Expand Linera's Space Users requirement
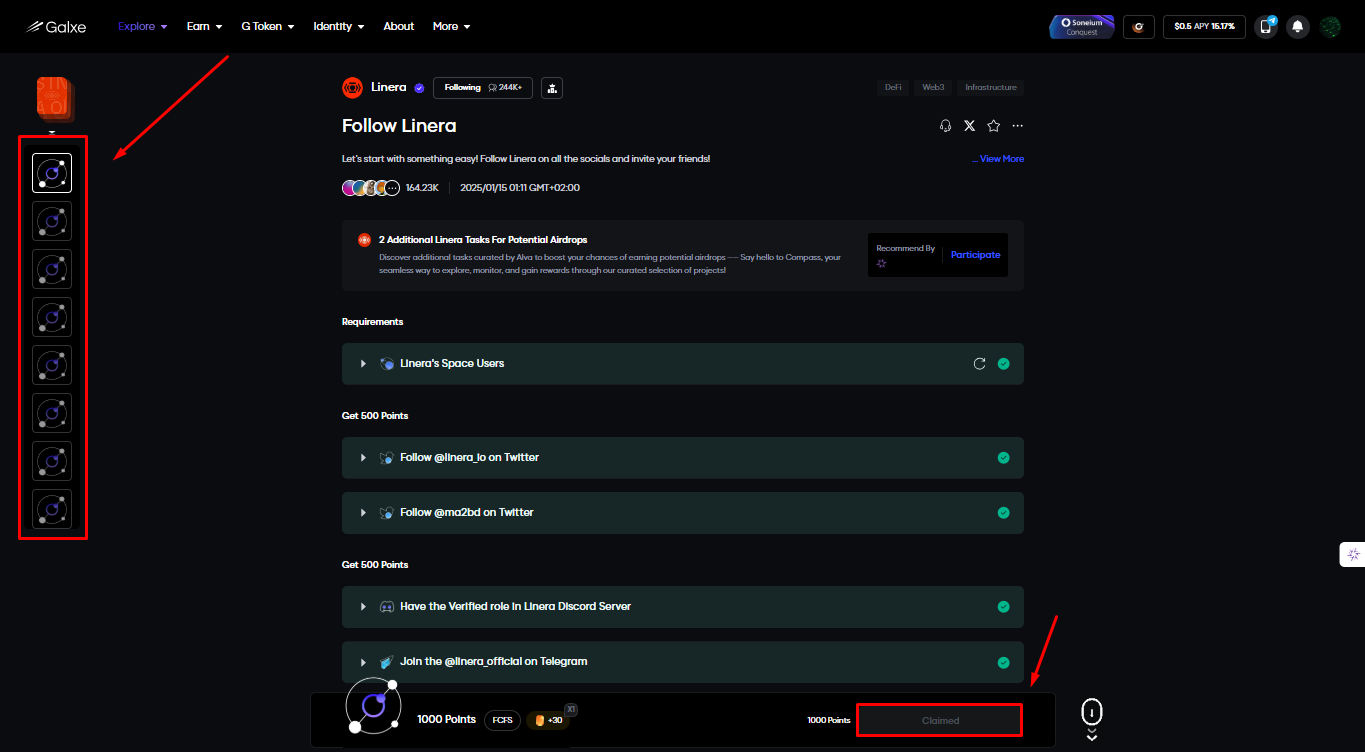Image resolution: width=1365 pixels, height=752 pixels. [363, 364]
